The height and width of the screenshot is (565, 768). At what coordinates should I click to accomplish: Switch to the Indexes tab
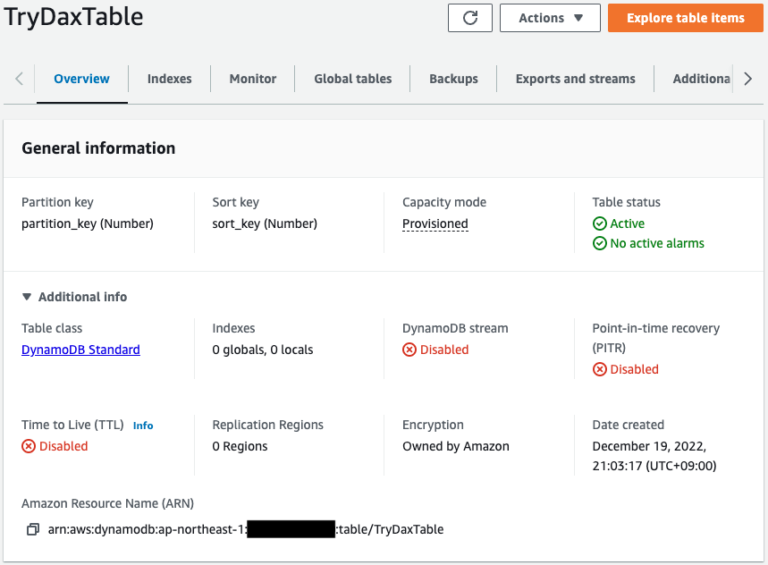click(169, 79)
